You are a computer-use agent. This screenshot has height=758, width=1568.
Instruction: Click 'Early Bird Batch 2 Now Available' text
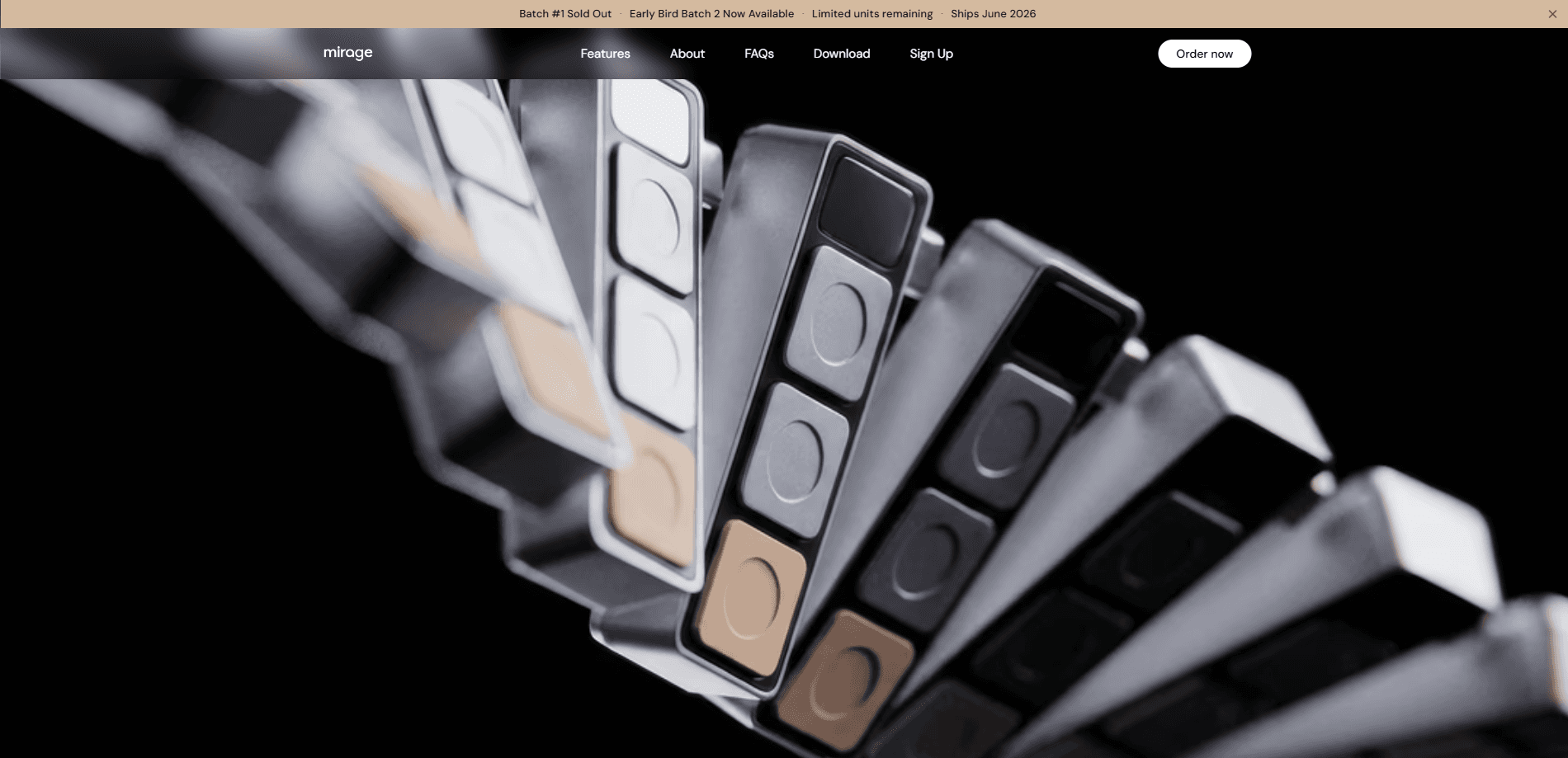click(x=711, y=14)
